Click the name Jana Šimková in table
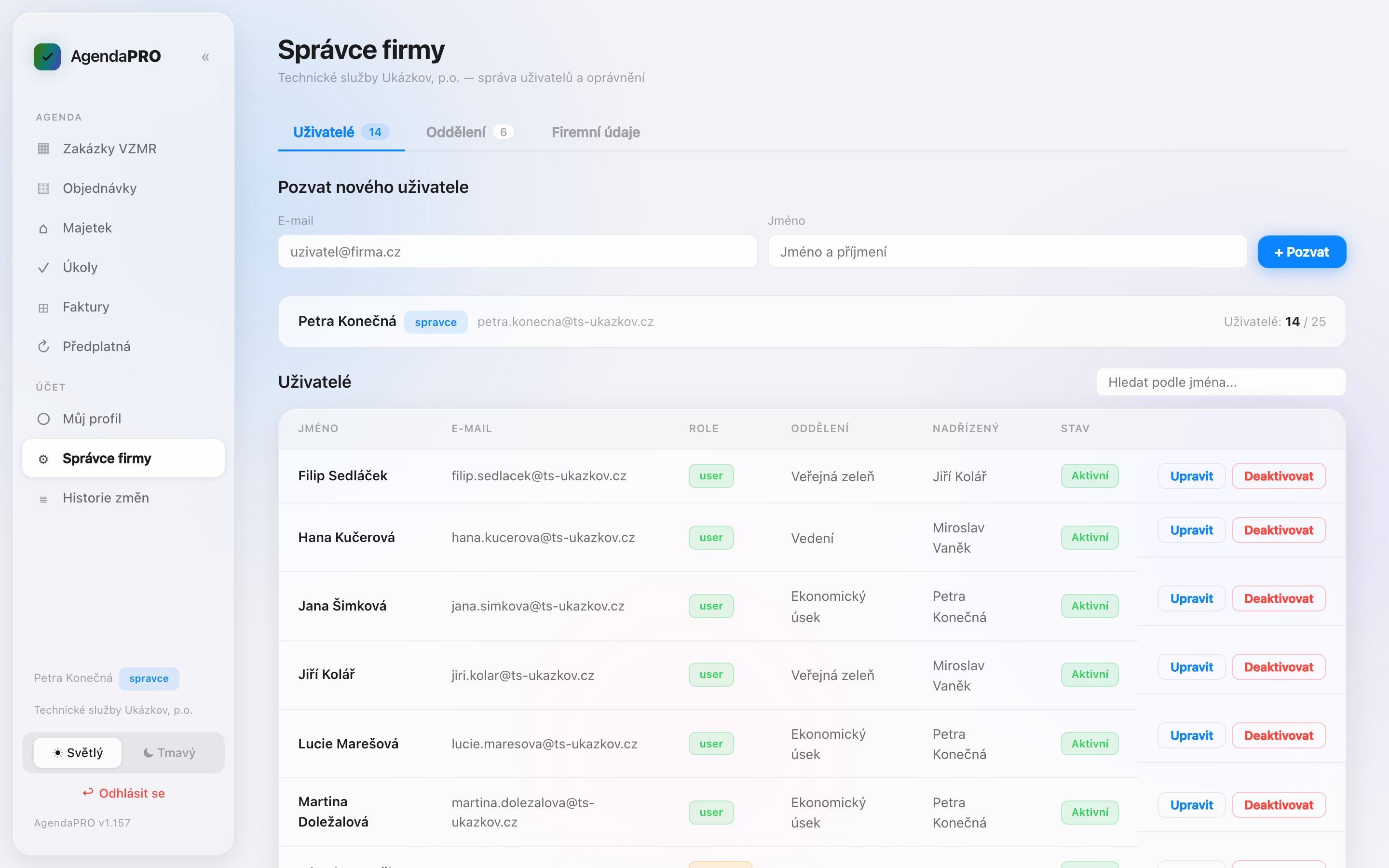Viewport: 1389px width, 868px height. (x=342, y=606)
